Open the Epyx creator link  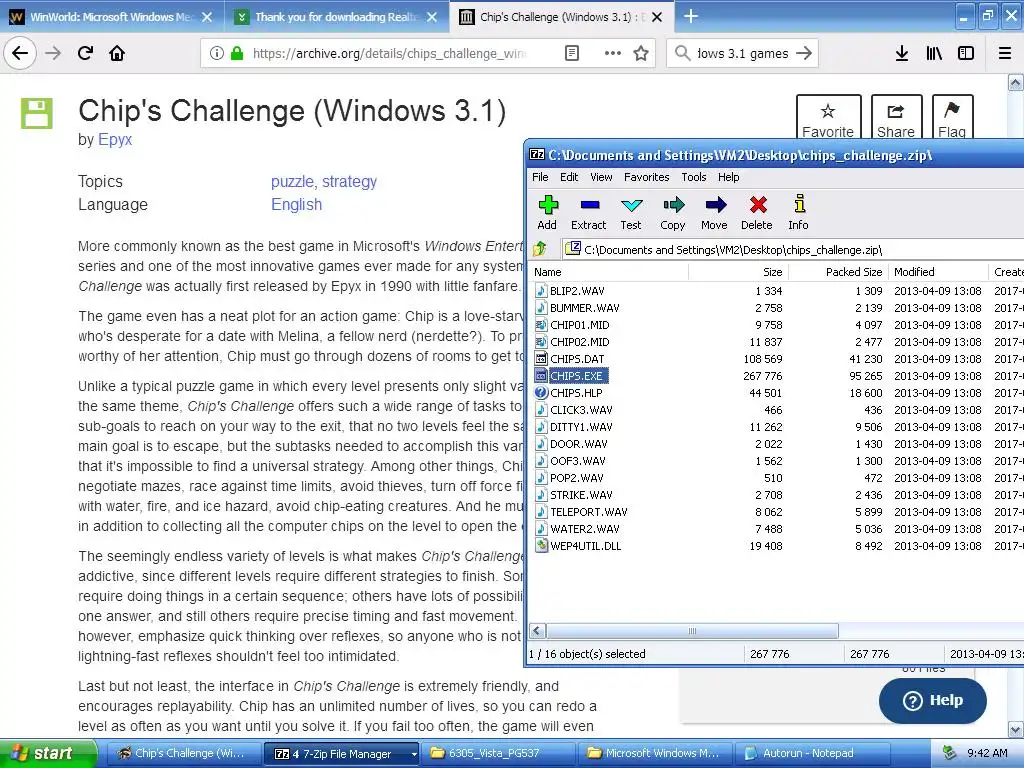pos(115,139)
